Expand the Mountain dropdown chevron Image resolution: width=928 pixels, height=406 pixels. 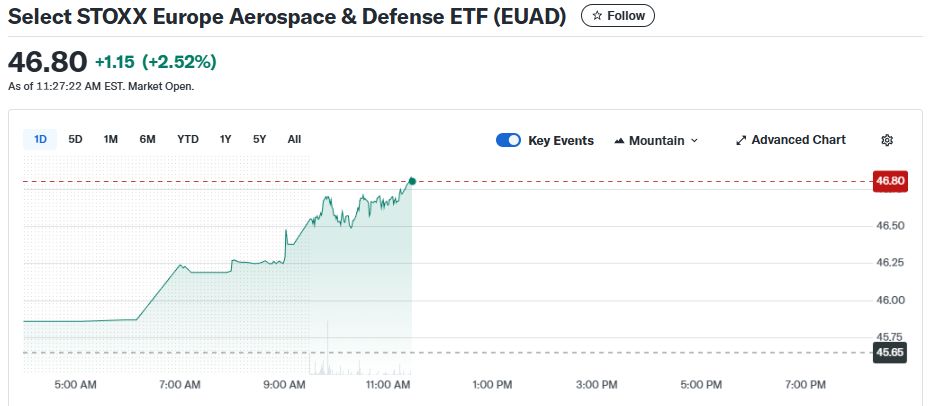pyautogui.click(x=695, y=141)
